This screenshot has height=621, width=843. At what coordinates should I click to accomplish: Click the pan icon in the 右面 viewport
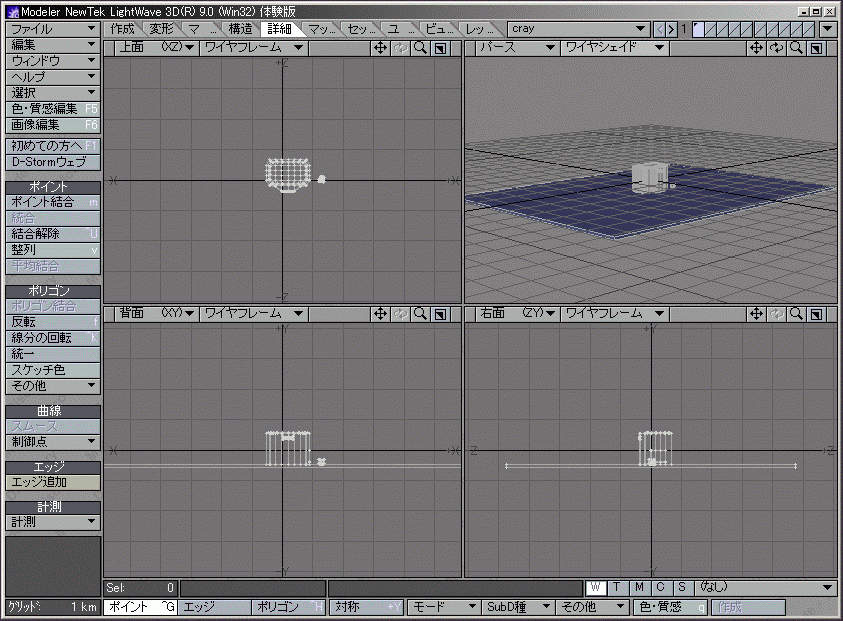coord(756,314)
